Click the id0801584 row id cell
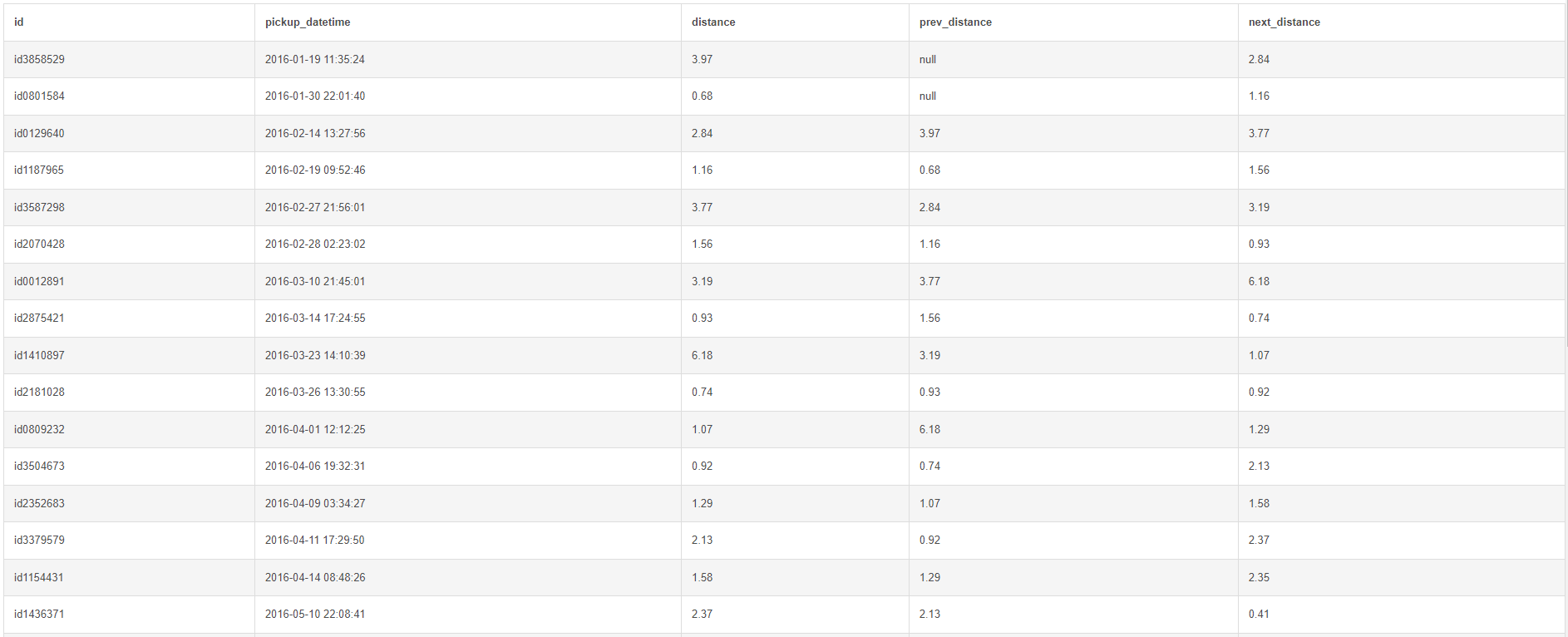Screen dimensions: 1568x637 [39, 96]
